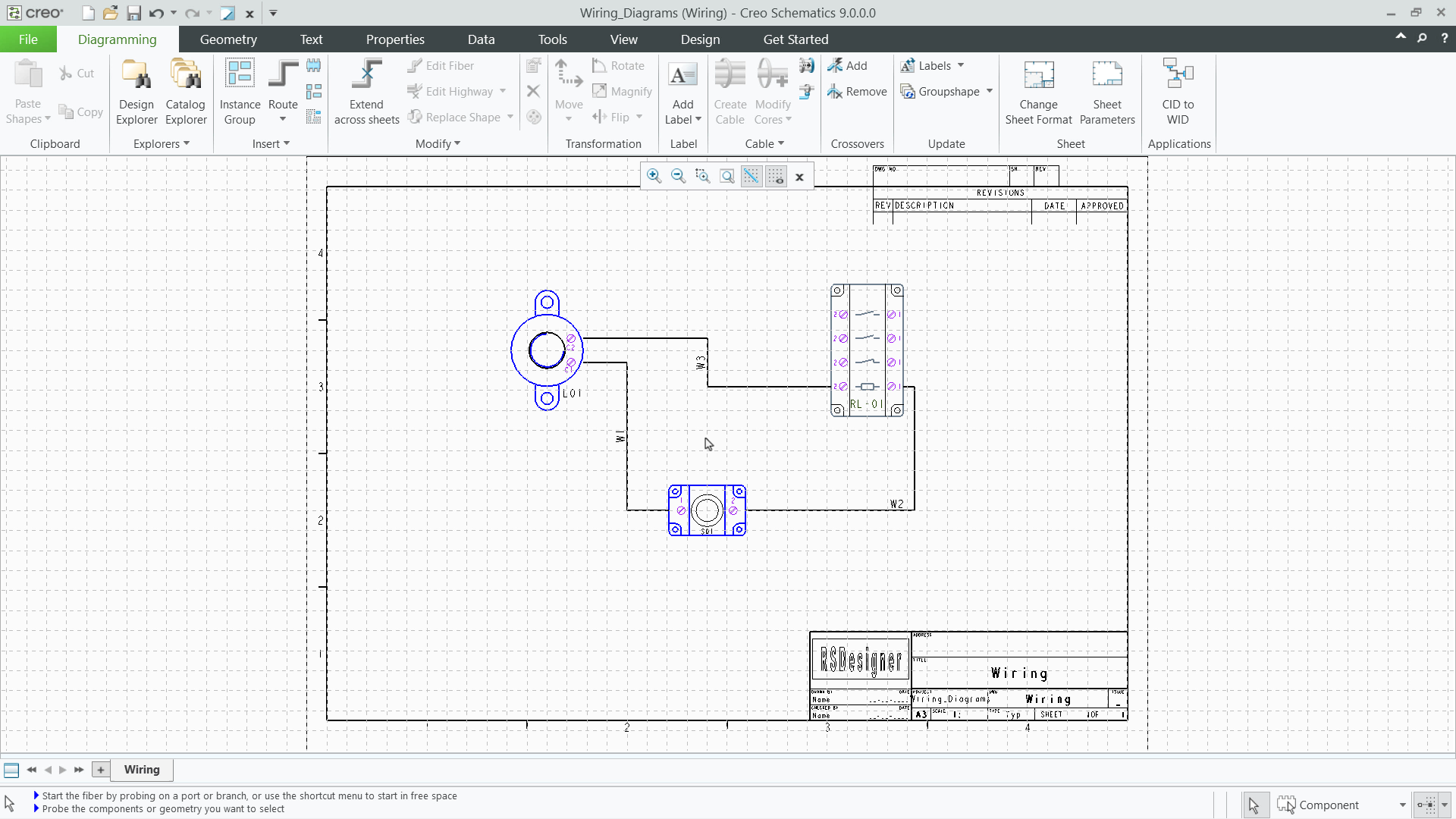The image size is (1456, 819).
Task: Launch CID to WID application
Action: click(x=1178, y=92)
